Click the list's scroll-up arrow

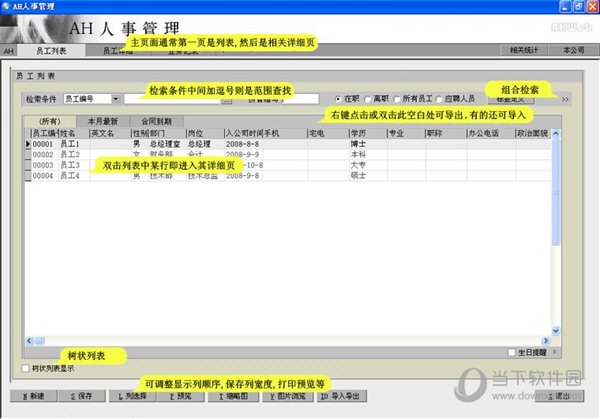pos(556,134)
